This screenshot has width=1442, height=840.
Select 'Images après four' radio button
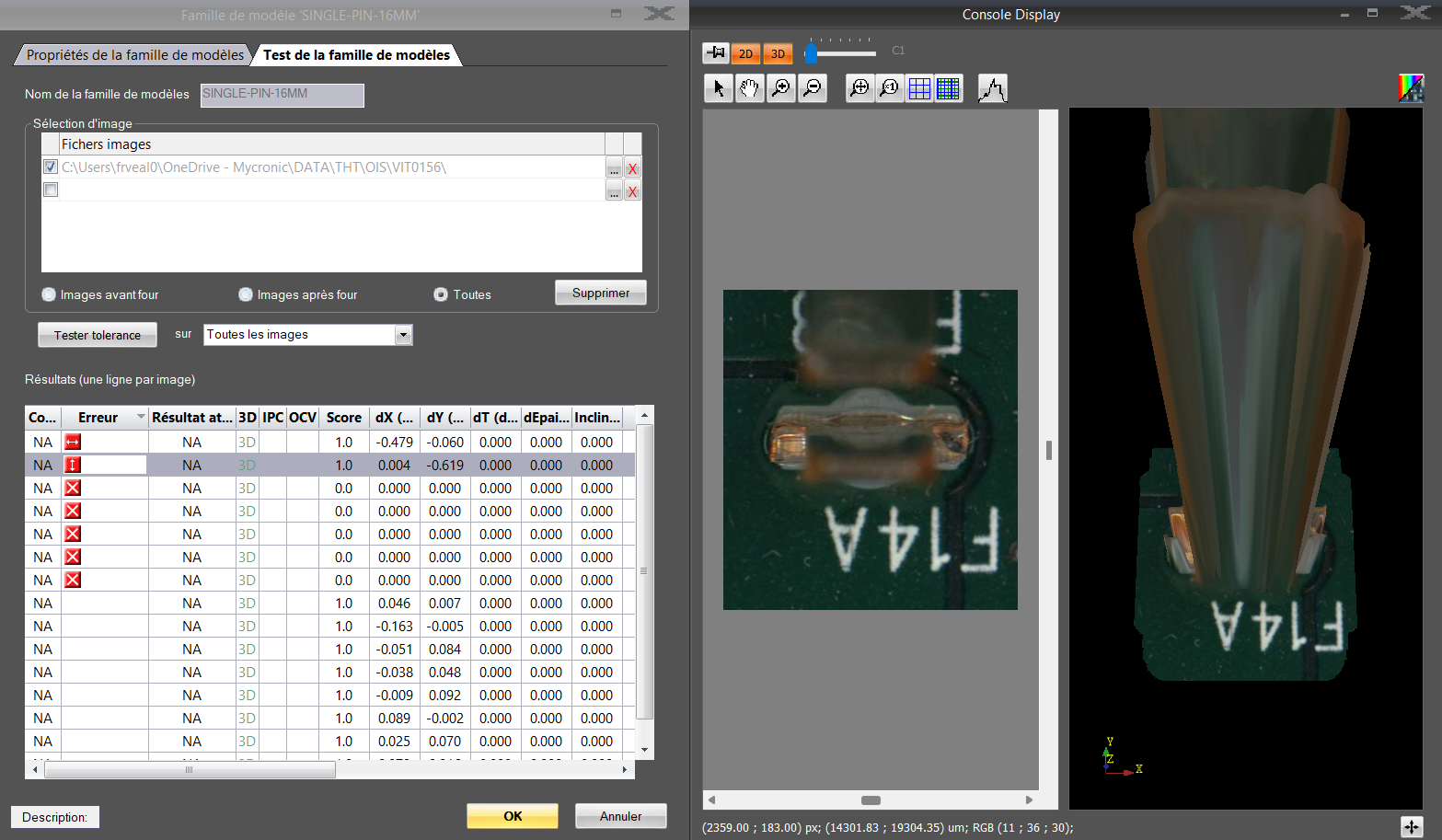[x=246, y=294]
